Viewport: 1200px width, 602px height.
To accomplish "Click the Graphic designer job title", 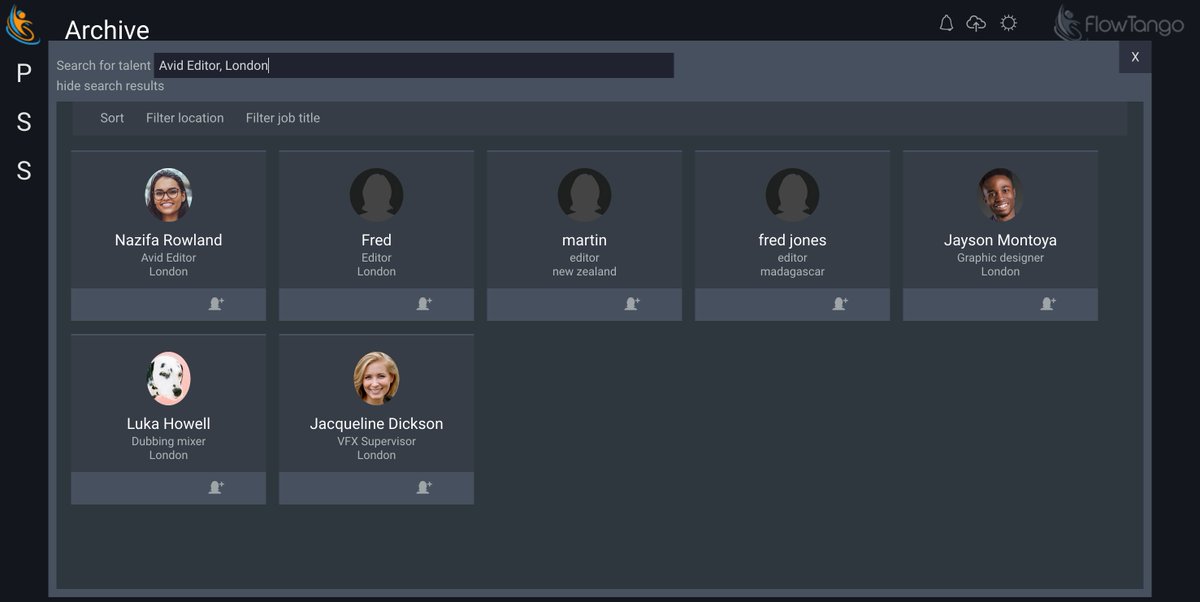I will click(x=1000, y=258).
